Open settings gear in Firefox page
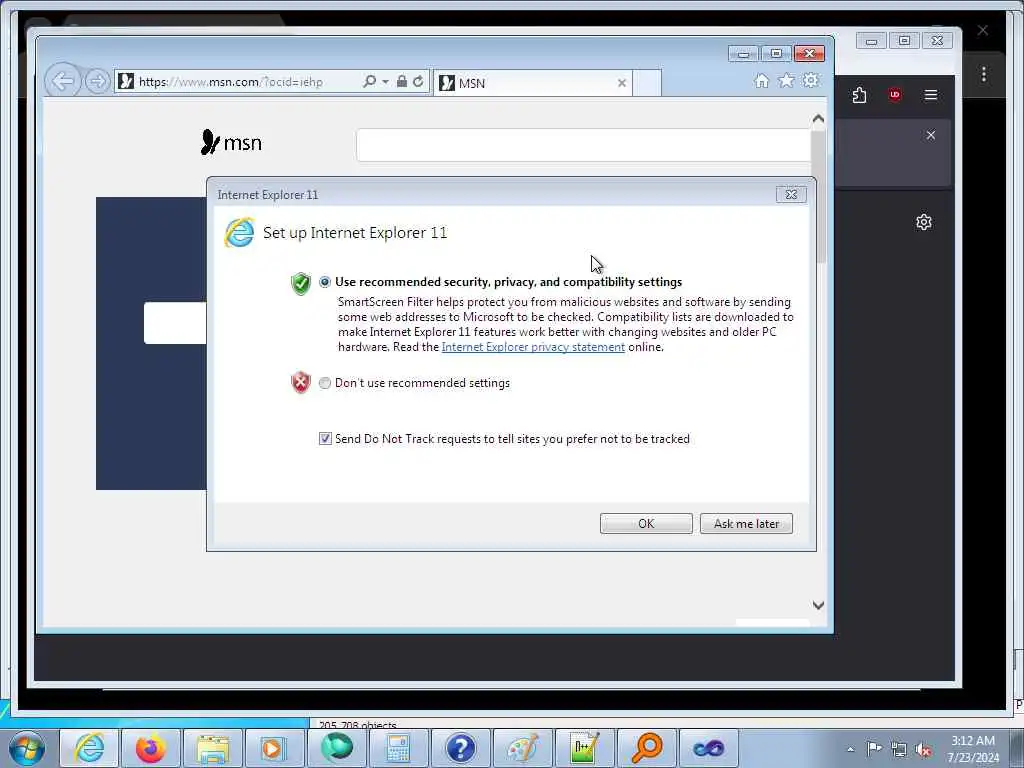The height and width of the screenshot is (768, 1024). tap(923, 222)
